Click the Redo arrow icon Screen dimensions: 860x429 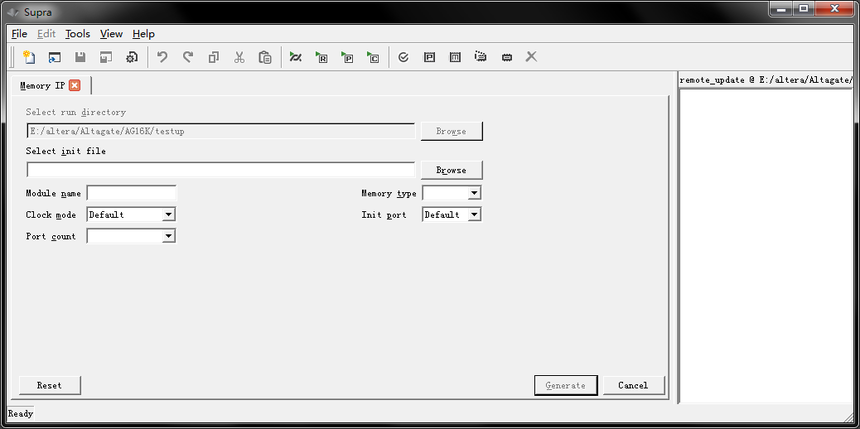coord(188,57)
